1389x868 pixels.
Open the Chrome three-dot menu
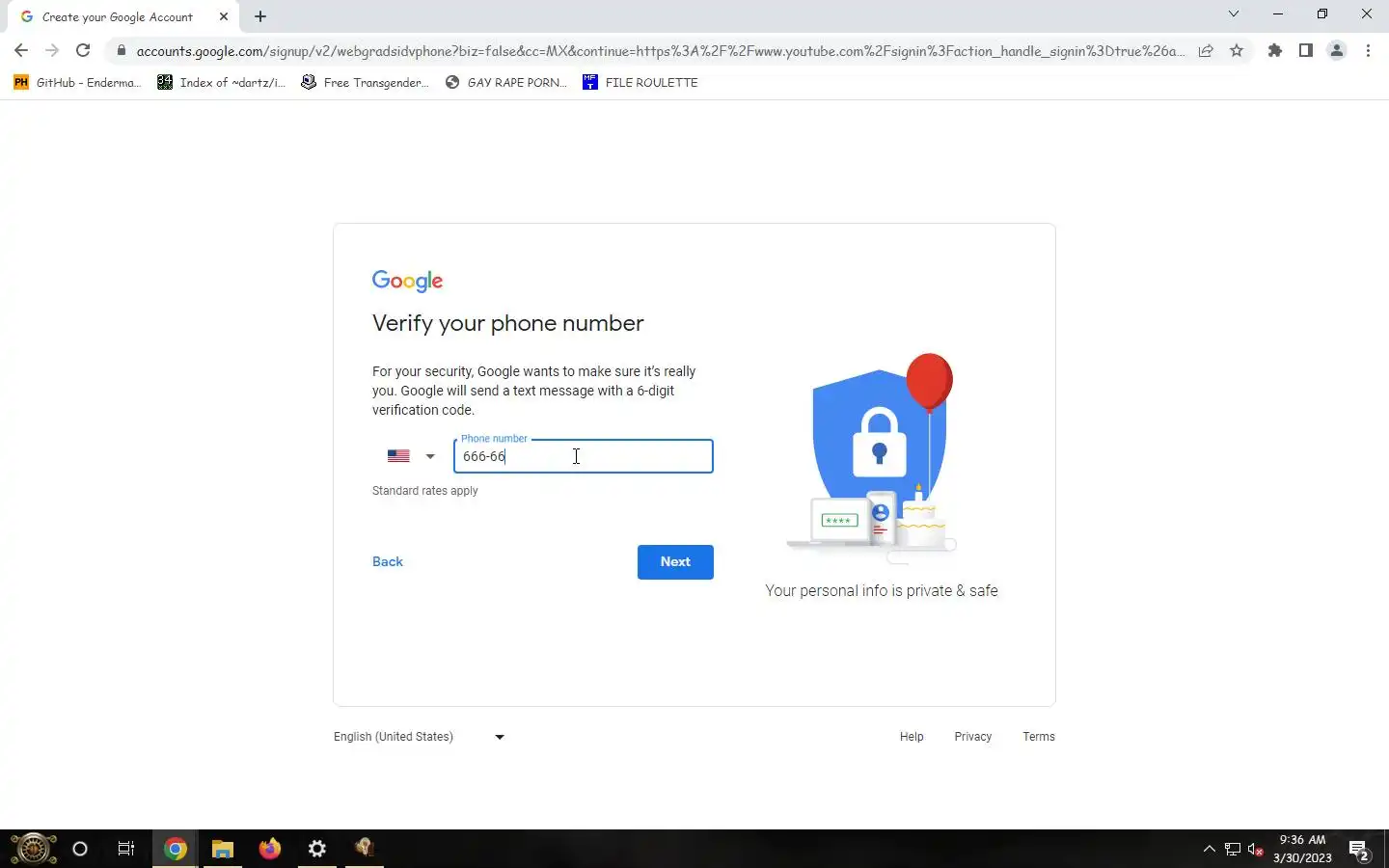(x=1368, y=51)
